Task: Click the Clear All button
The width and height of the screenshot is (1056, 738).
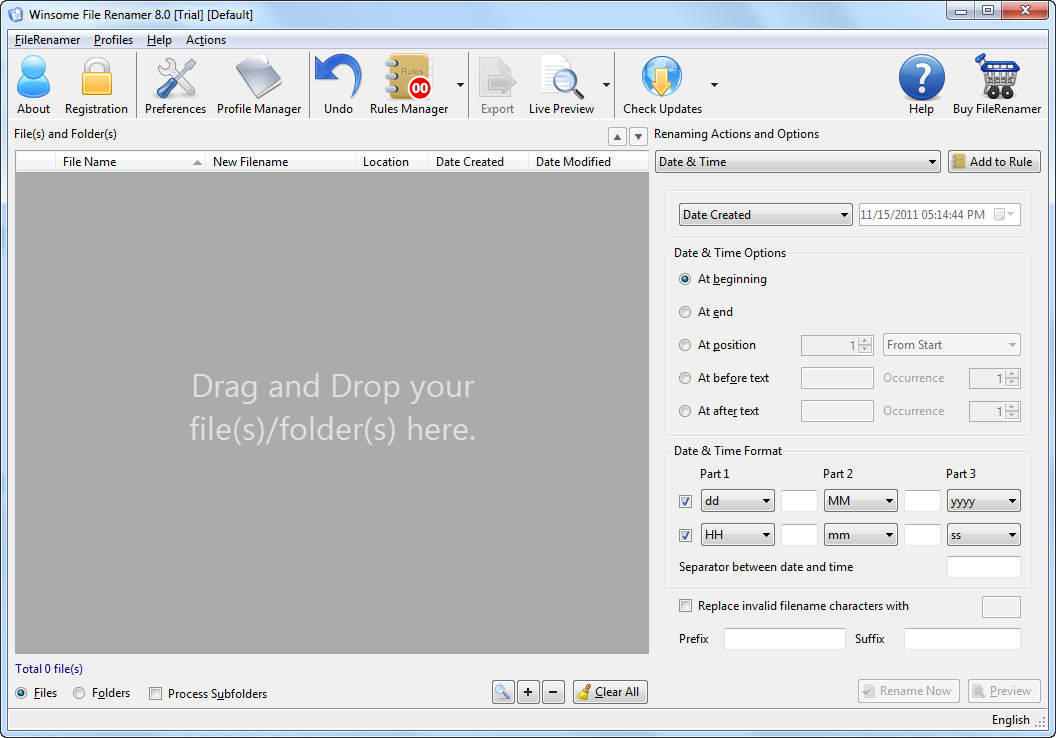Action: coord(610,692)
